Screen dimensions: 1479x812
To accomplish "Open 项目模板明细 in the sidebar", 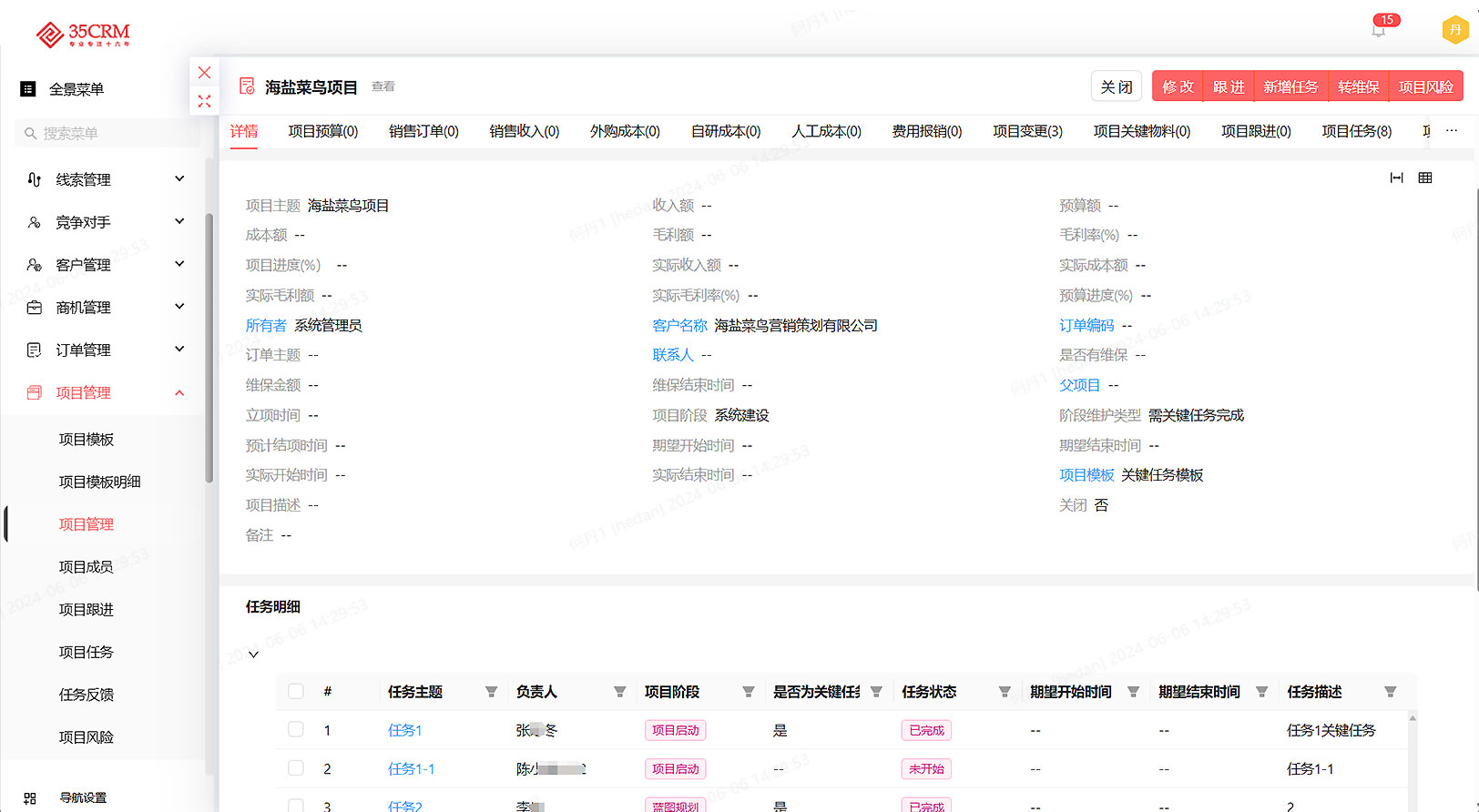I will (x=100, y=482).
